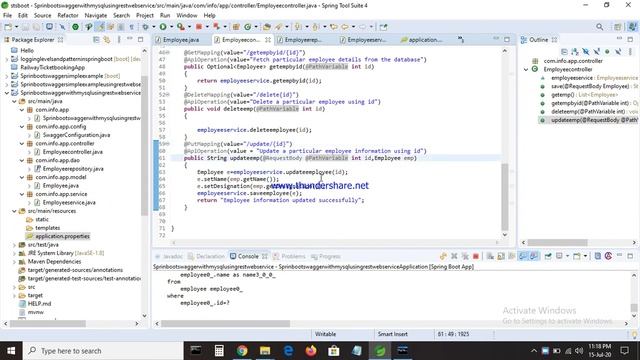Toggle Hide Fields in Outline toolbar
This screenshot has width=640, height=360.
(586, 52)
